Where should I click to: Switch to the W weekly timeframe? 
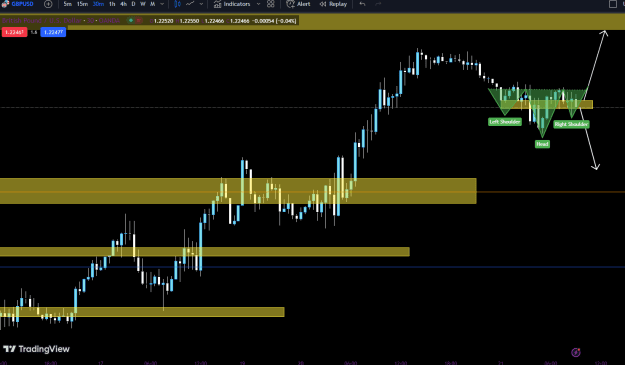pos(143,4)
